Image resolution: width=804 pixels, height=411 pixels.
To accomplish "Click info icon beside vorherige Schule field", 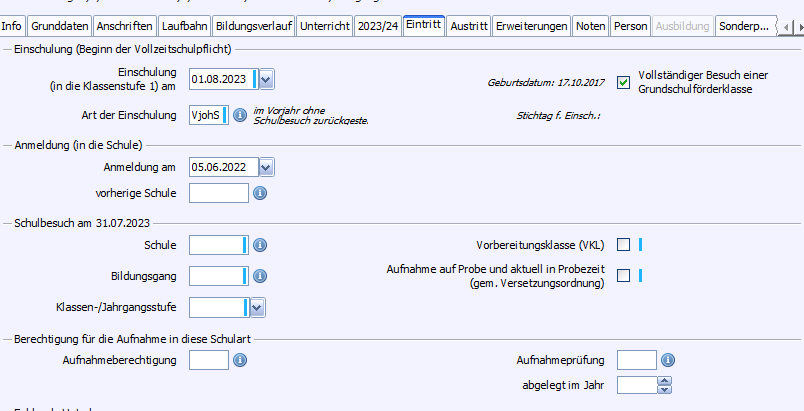I will [258, 193].
